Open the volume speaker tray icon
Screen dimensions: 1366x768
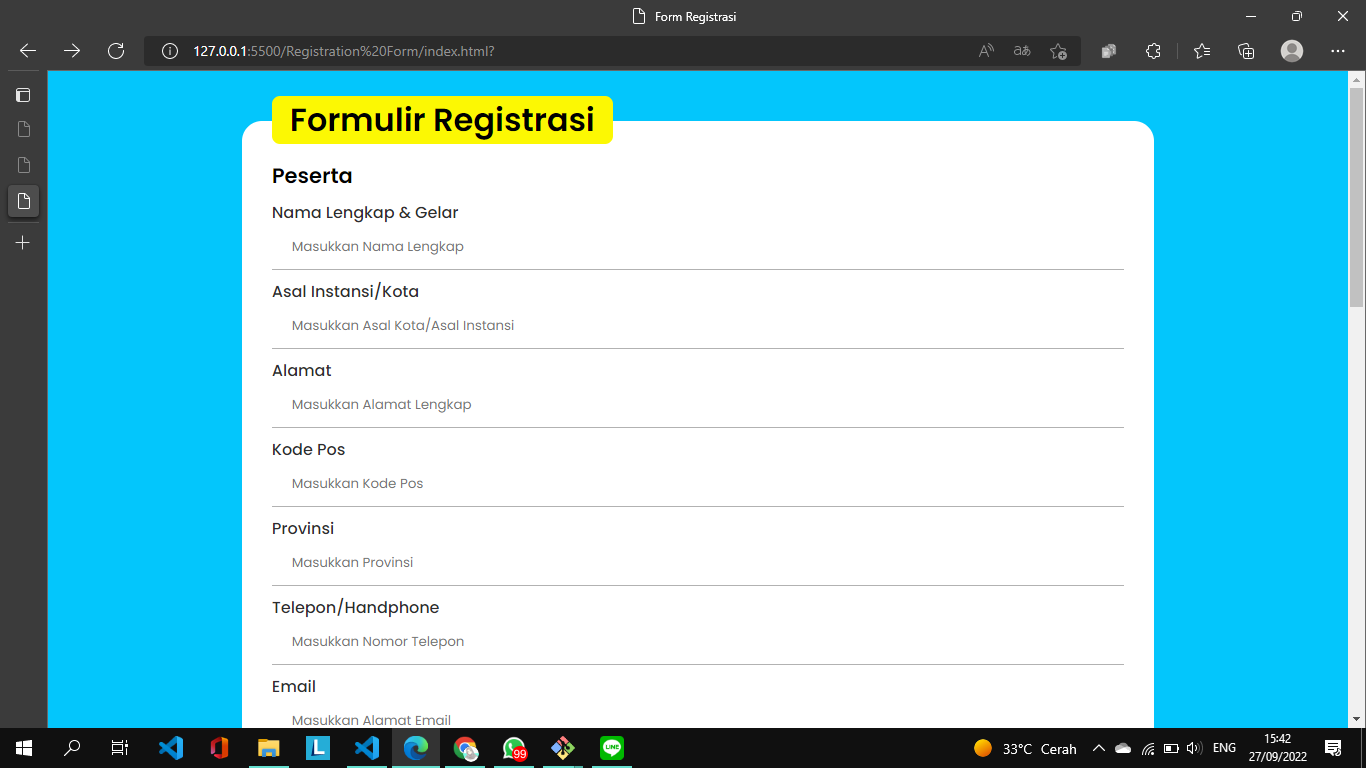pos(1193,748)
